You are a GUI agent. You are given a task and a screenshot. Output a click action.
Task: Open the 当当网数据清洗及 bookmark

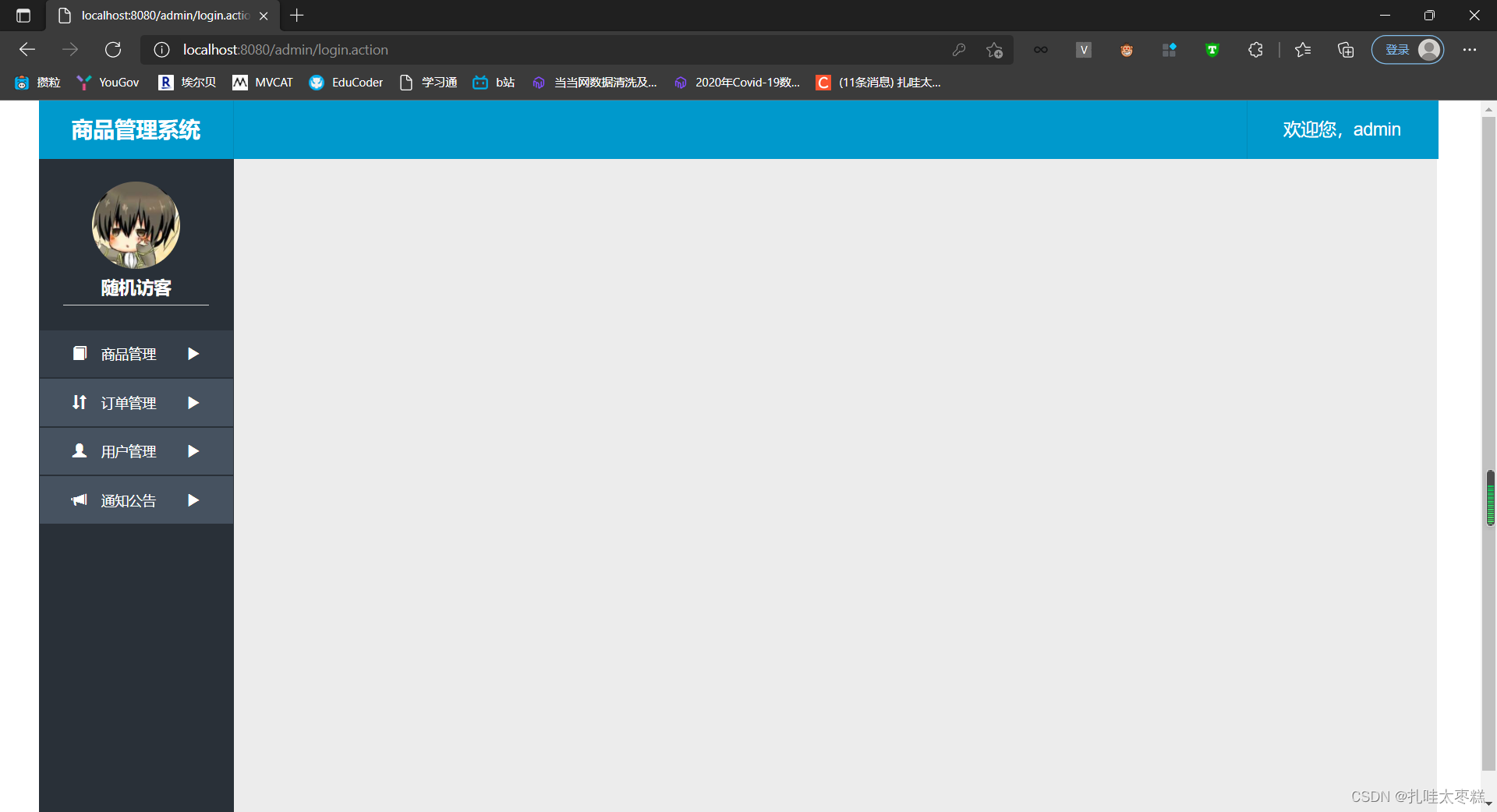[595, 83]
